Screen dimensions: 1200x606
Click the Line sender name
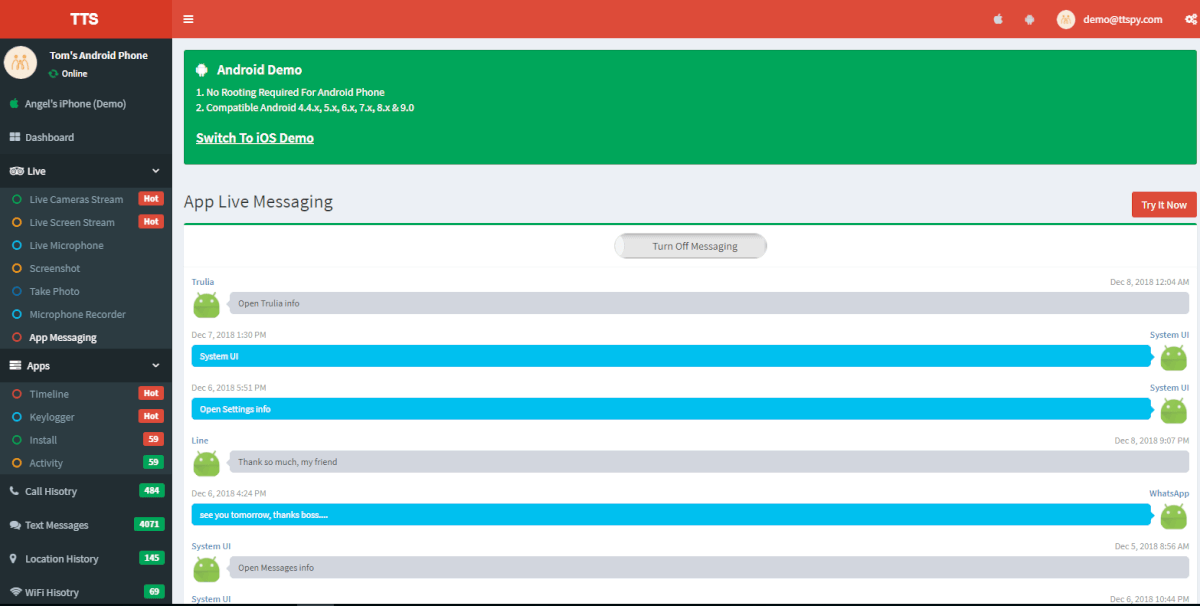point(199,440)
